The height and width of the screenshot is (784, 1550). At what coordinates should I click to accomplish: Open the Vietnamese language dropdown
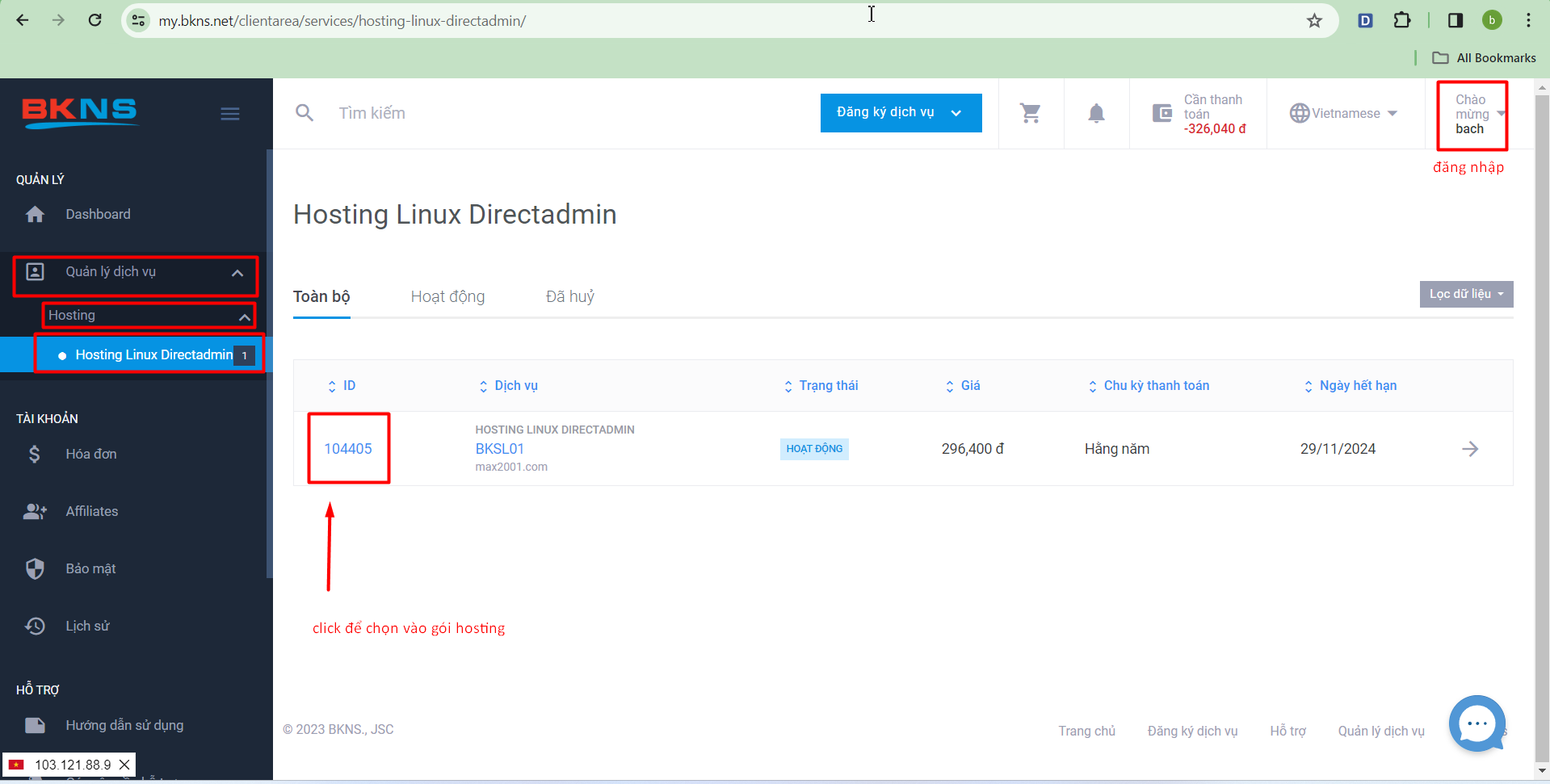pyautogui.click(x=1343, y=113)
